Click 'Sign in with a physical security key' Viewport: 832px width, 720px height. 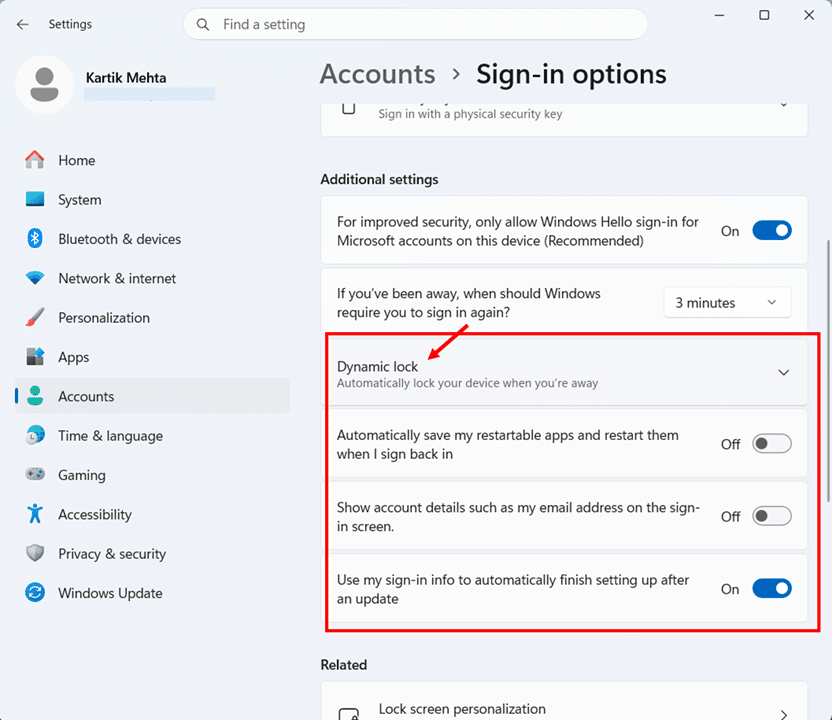[x=470, y=114]
